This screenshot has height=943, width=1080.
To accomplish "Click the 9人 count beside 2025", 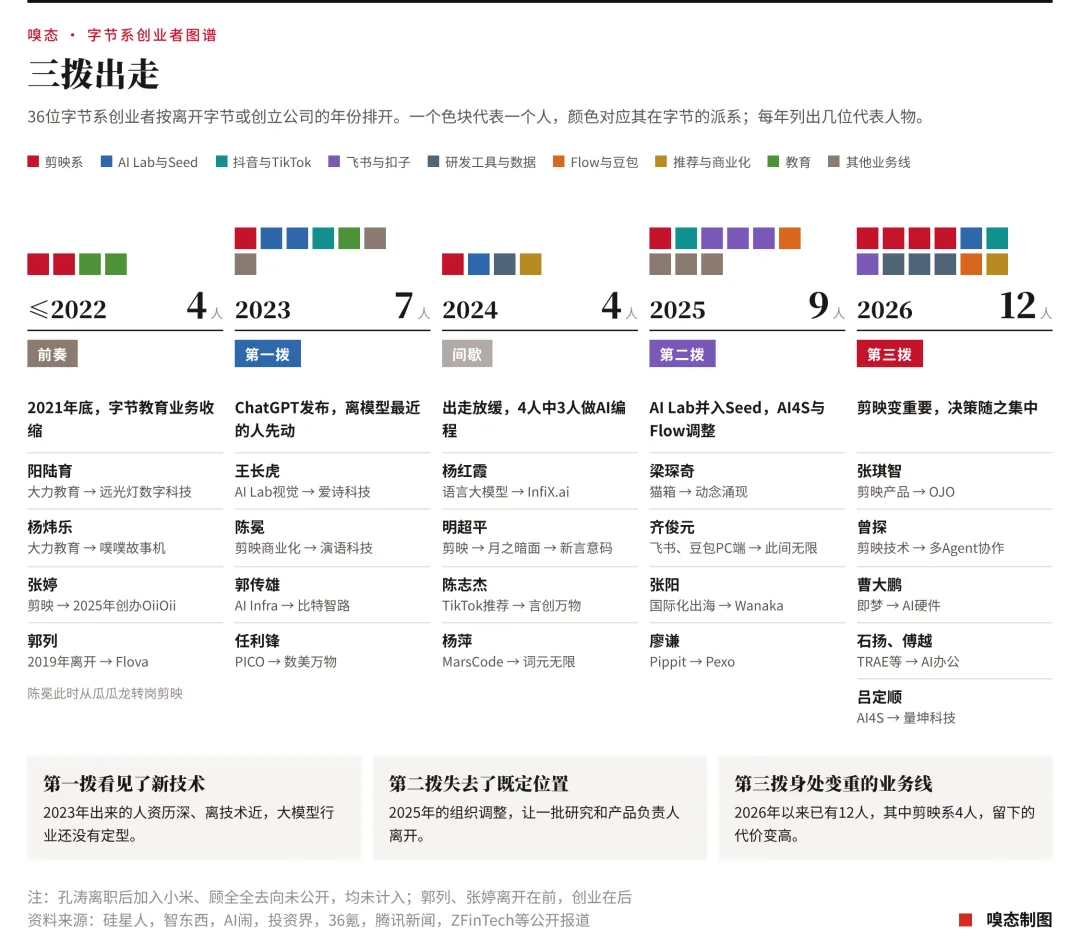I will (x=827, y=306).
